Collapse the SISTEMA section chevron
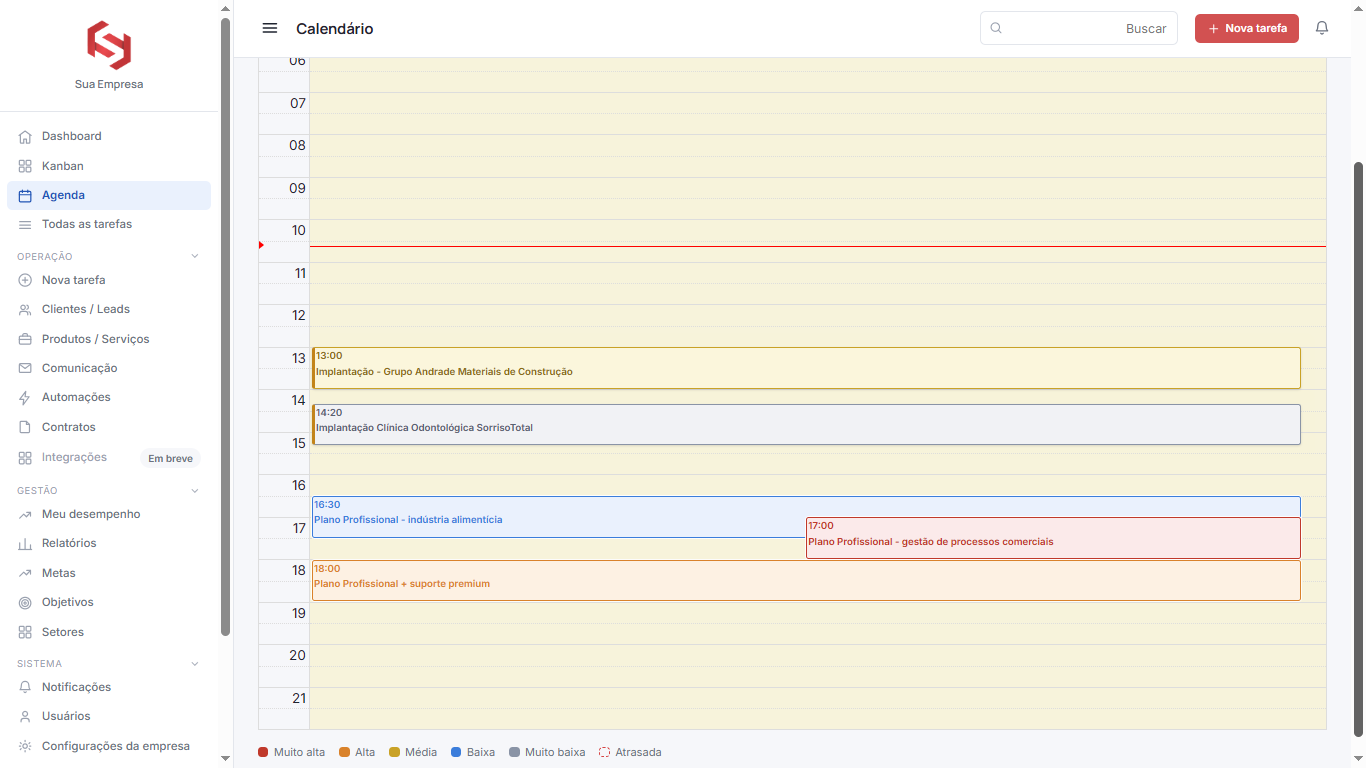The height and width of the screenshot is (768, 1366). coord(195,663)
